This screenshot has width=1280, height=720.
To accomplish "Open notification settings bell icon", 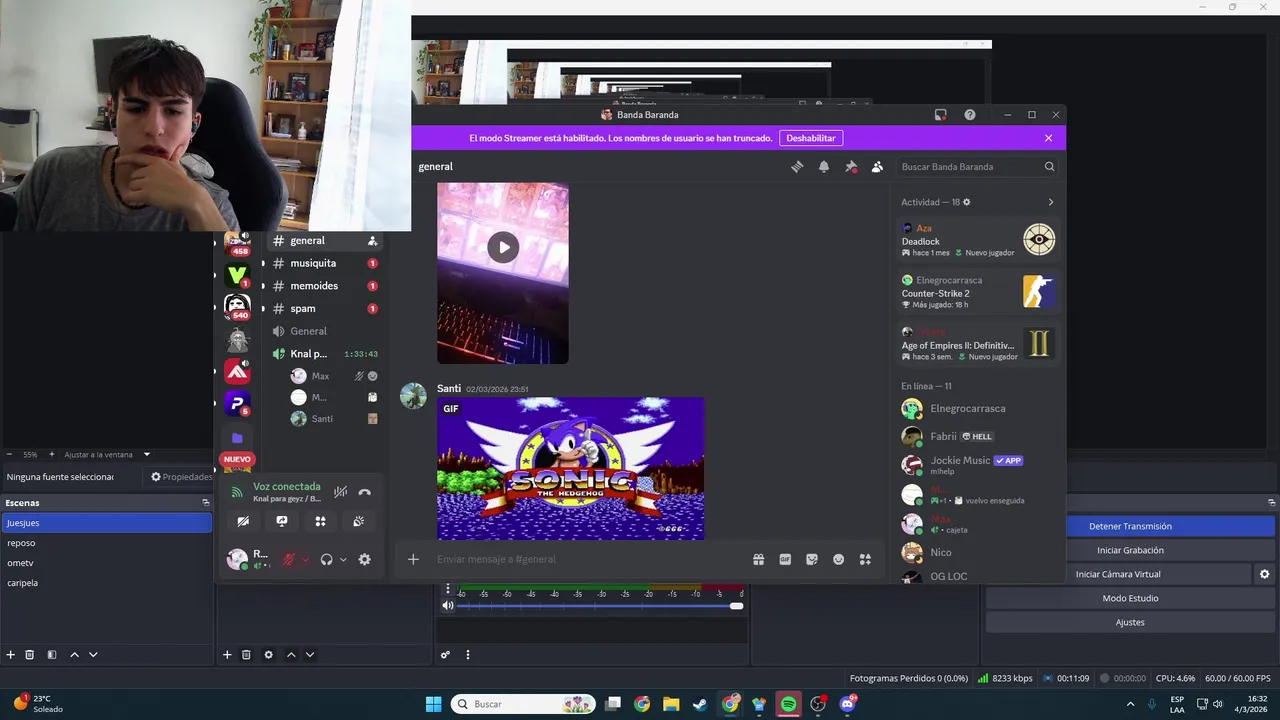I will click(824, 167).
